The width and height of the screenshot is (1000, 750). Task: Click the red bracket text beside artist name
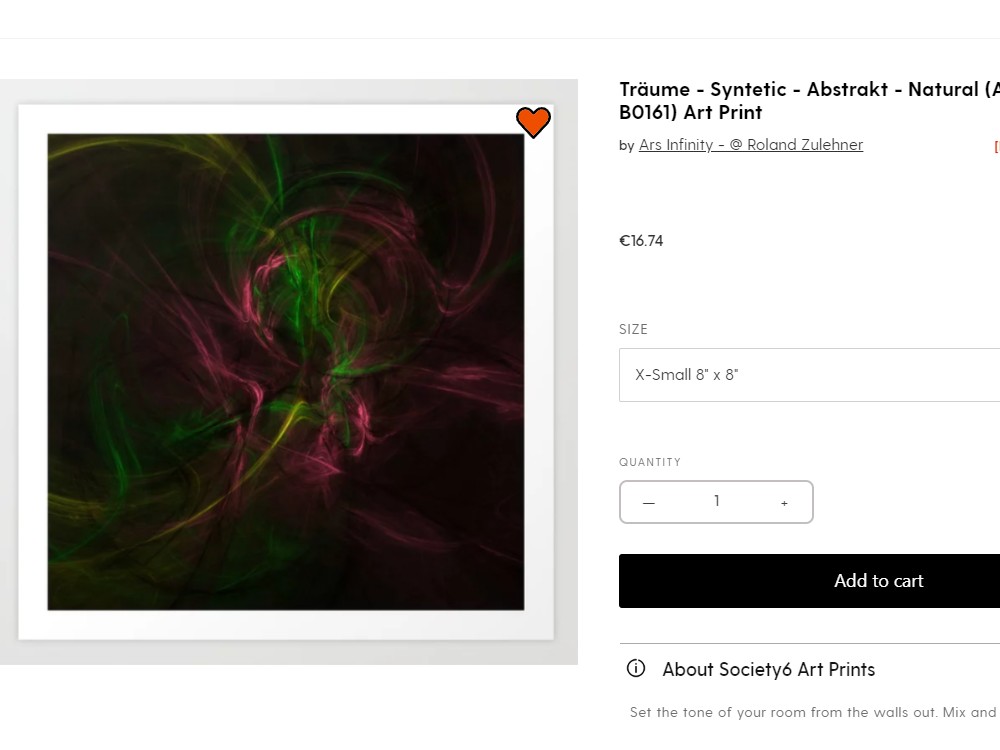pyautogui.click(x=996, y=146)
